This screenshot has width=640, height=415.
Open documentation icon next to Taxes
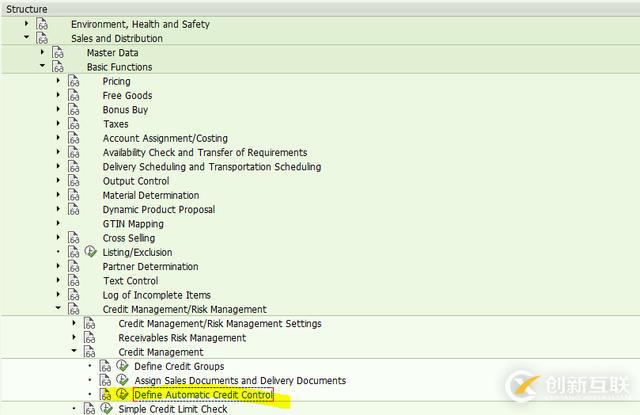tap(73, 124)
